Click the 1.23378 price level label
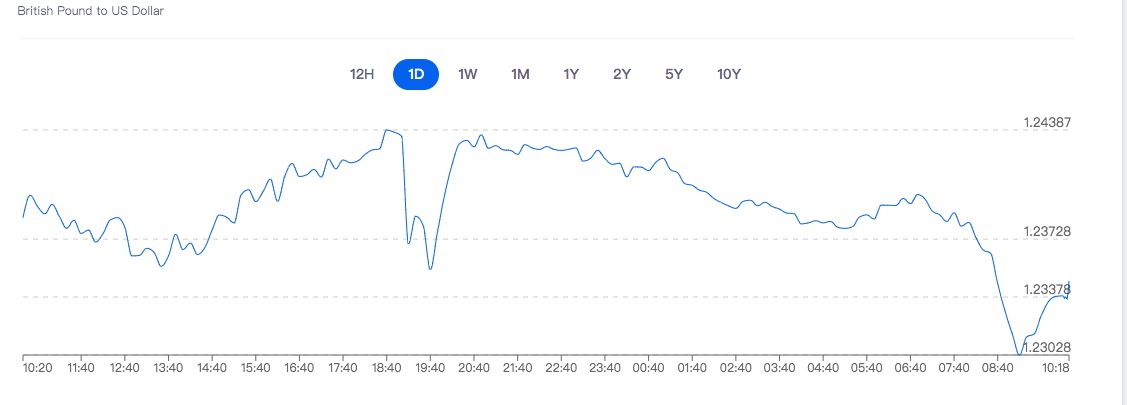The image size is (1127, 405). [x=1047, y=290]
